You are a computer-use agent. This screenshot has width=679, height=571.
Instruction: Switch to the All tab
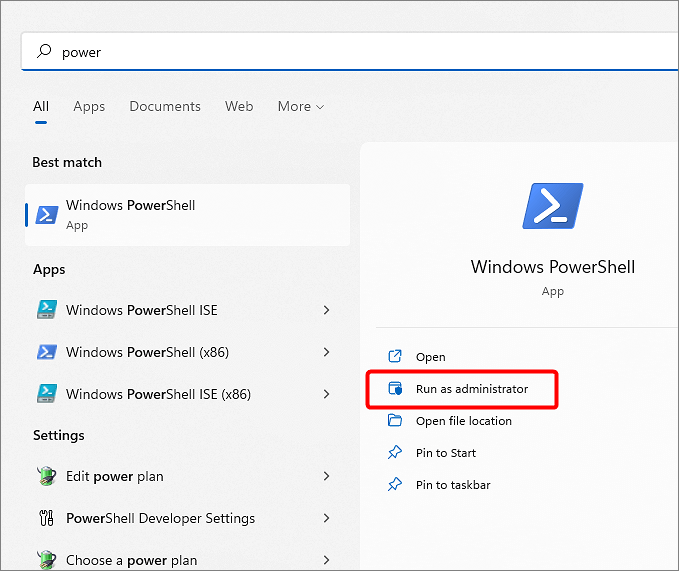click(x=41, y=106)
